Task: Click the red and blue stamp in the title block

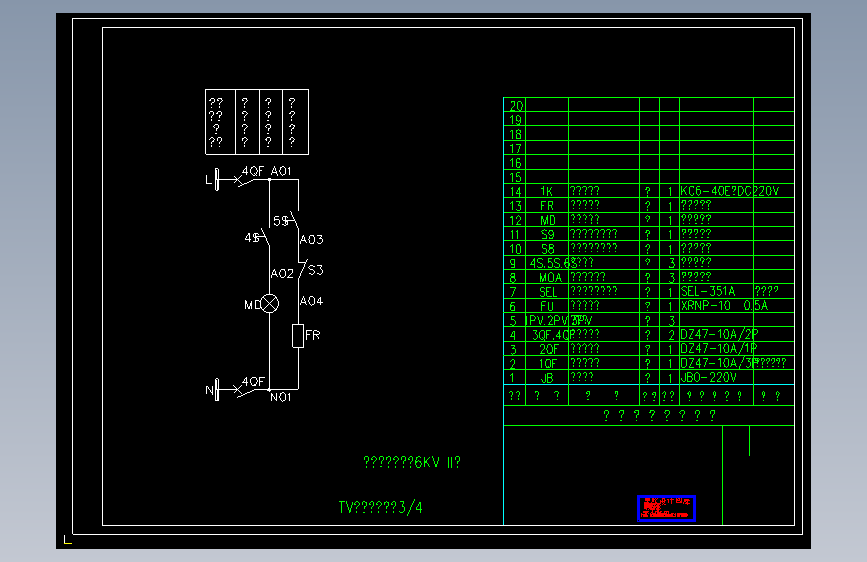Action: [x=666, y=508]
